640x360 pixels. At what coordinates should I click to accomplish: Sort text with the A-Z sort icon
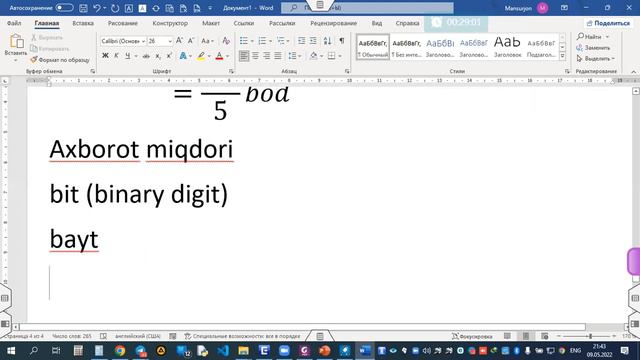(x=327, y=41)
